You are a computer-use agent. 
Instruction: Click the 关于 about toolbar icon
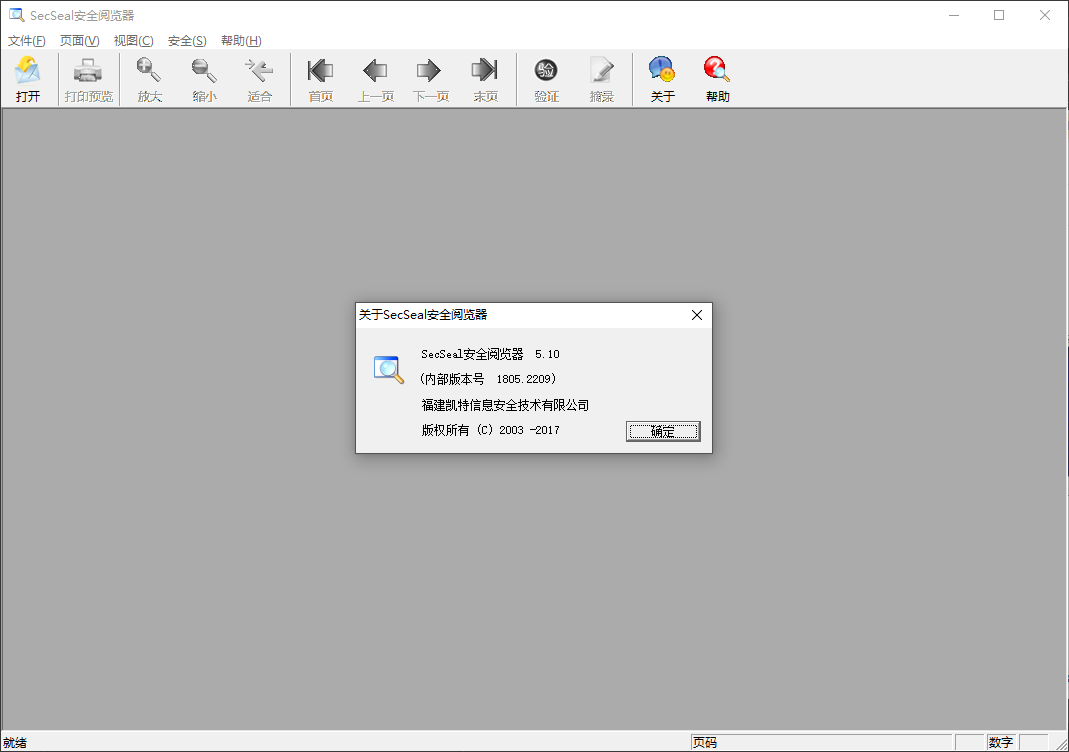(x=662, y=72)
